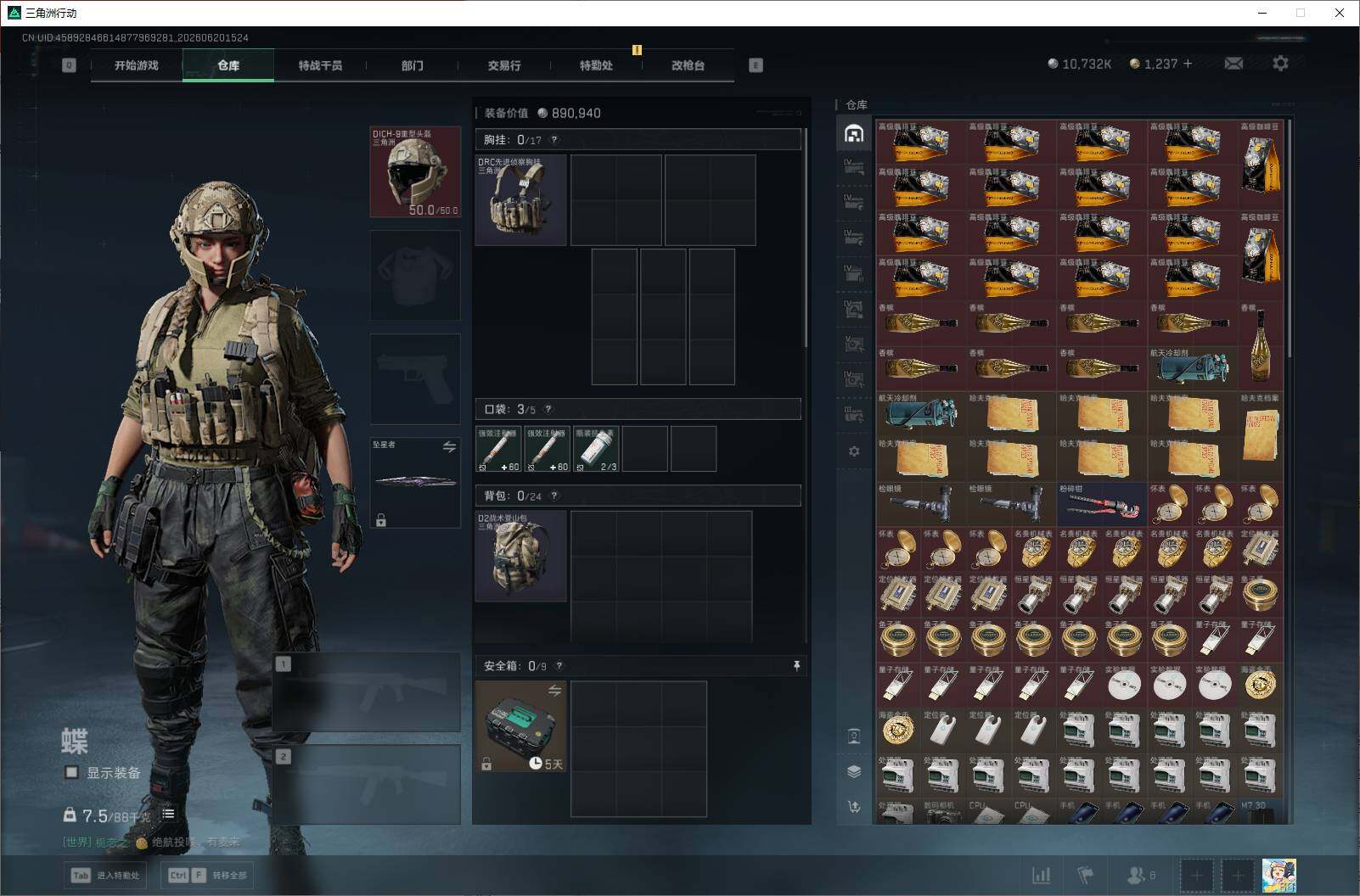Image resolution: width=1360 pixels, height=896 pixels.
Task: Toggle the 显示装备 checkbox
Action: click(x=72, y=772)
